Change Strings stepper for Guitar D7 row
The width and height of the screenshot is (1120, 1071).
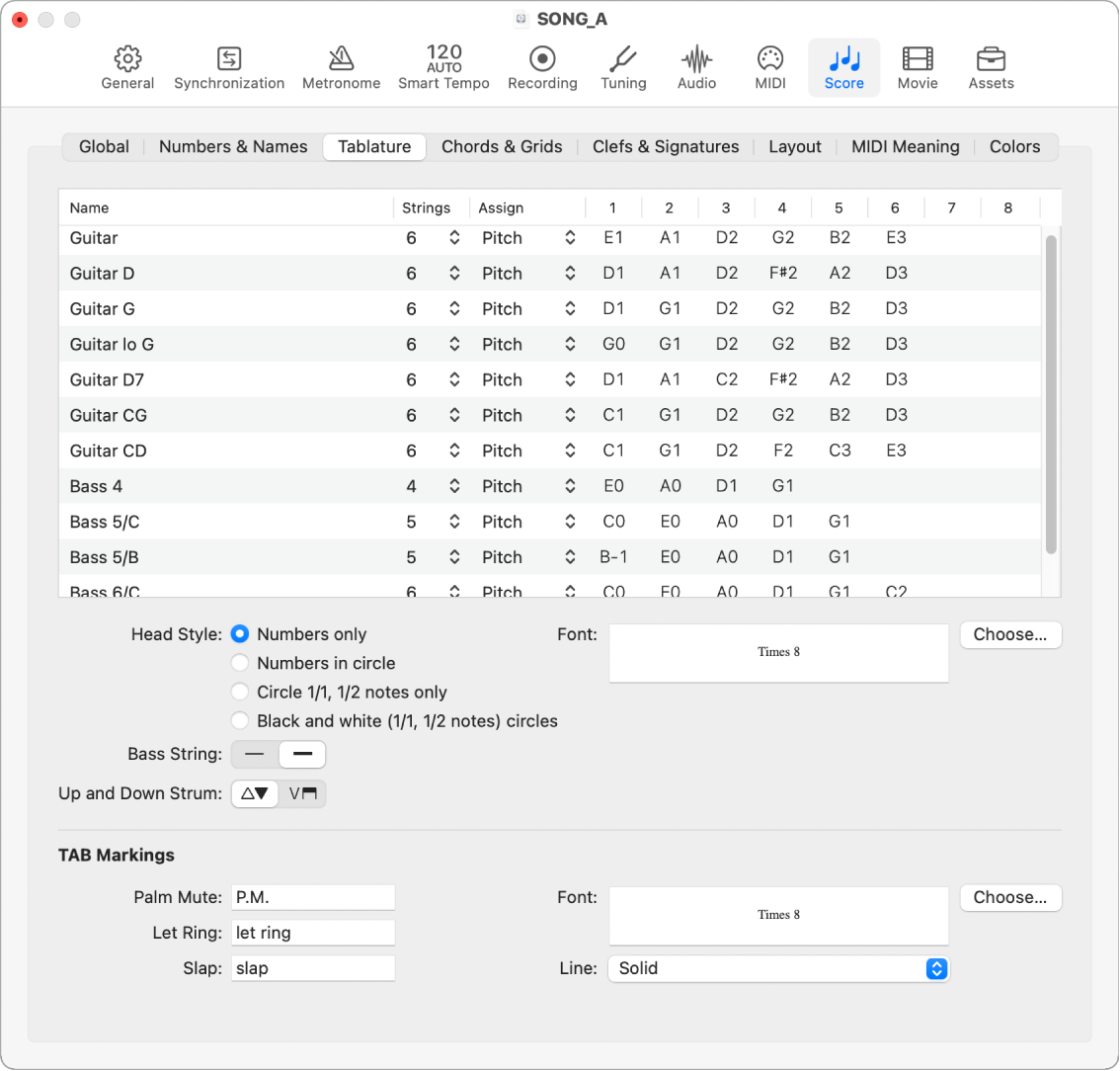(454, 379)
